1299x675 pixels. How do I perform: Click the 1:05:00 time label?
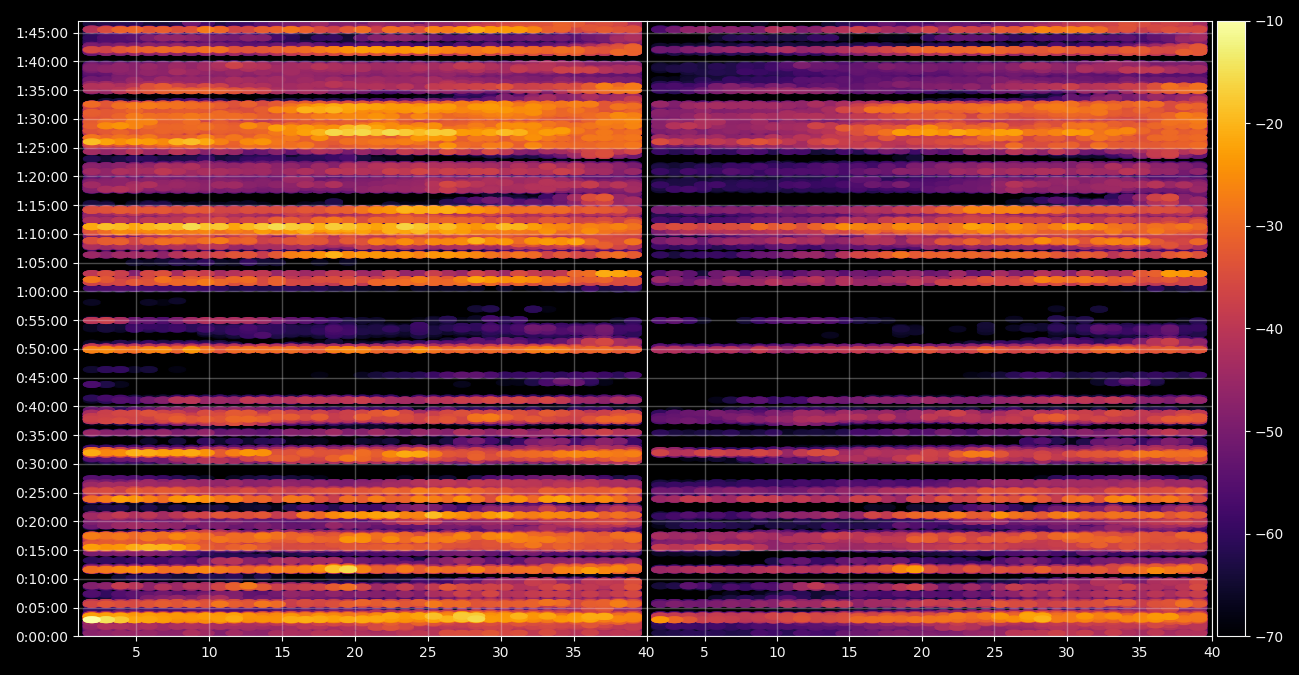click(42, 263)
